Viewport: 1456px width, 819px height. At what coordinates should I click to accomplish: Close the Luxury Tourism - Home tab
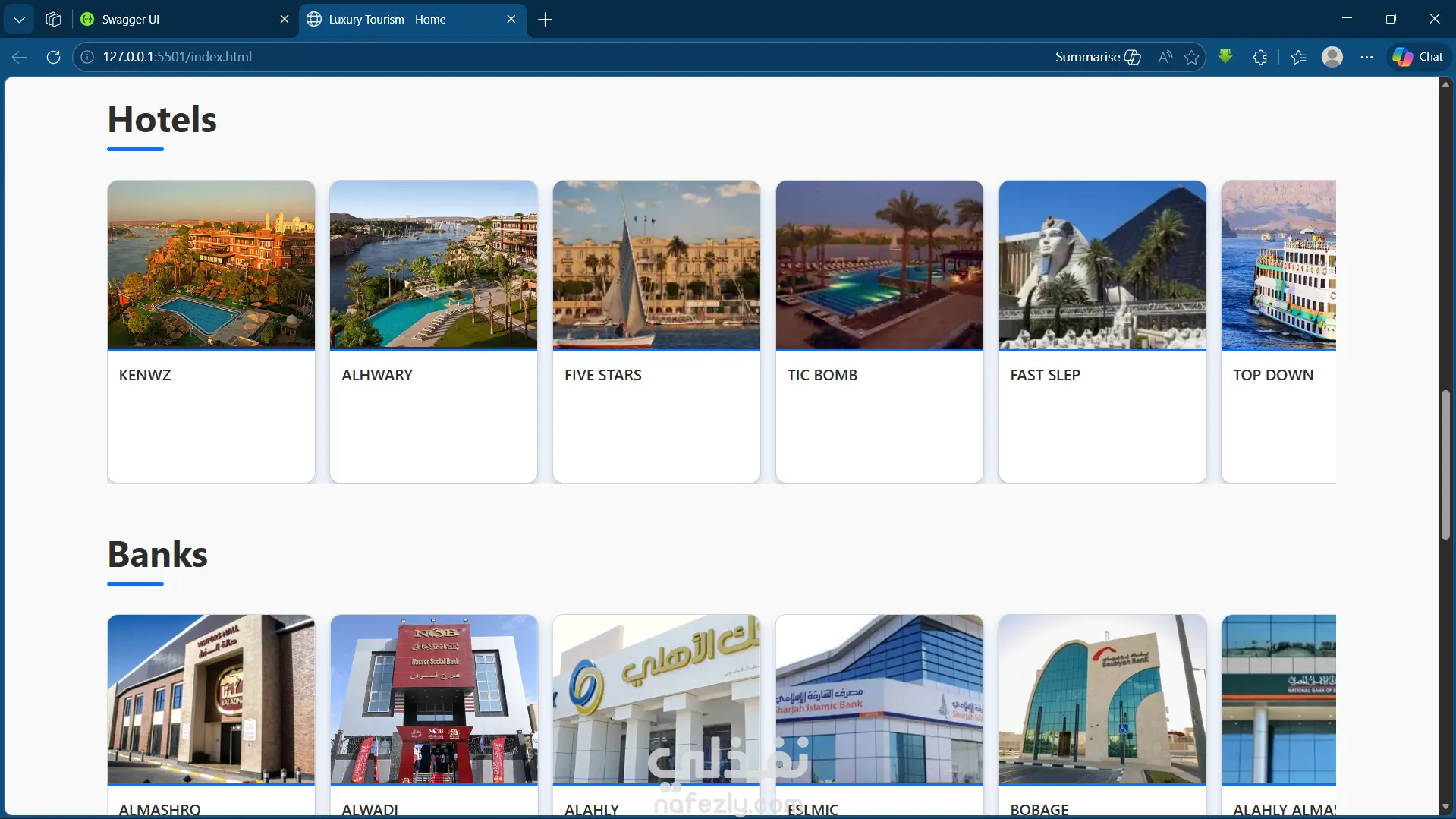click(511, 20)
